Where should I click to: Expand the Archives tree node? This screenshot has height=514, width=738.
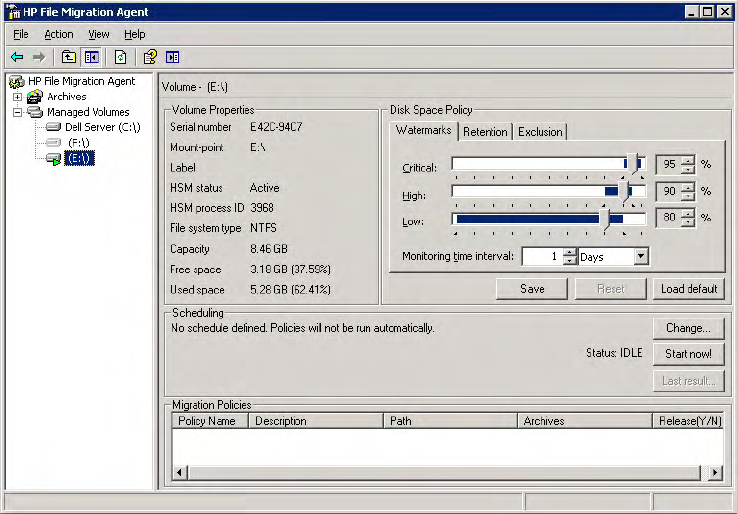(18, 97)
